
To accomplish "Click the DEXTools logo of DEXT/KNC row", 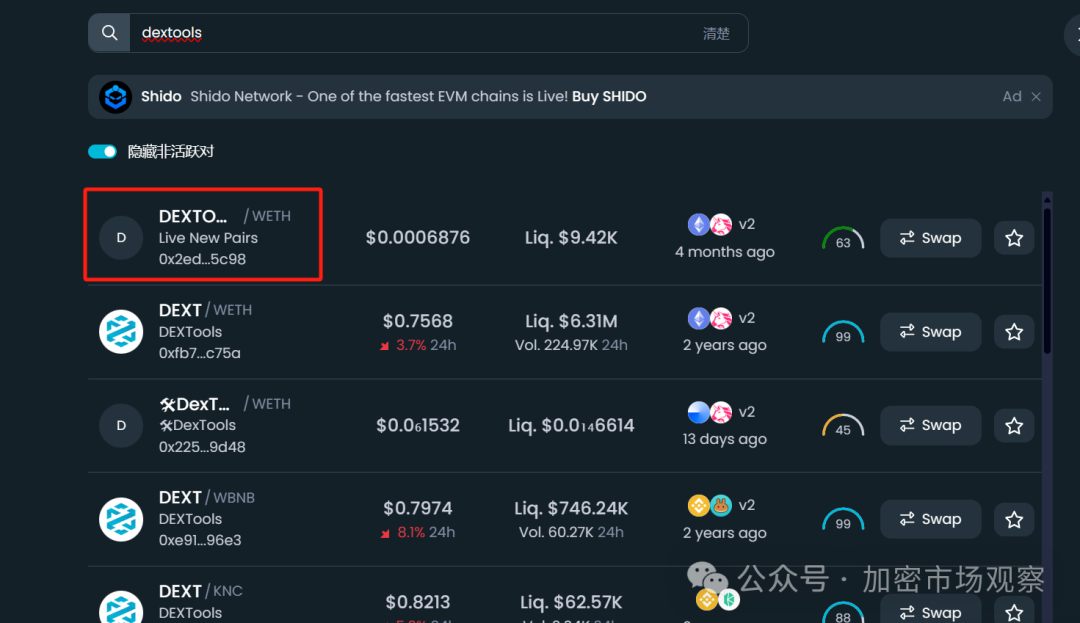I will (121, 607).
